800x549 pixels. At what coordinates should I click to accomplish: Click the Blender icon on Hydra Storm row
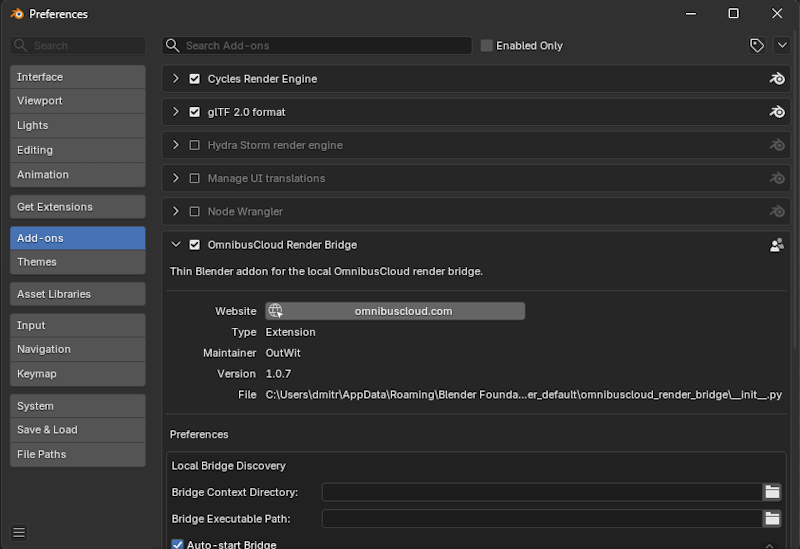point(777,145)
